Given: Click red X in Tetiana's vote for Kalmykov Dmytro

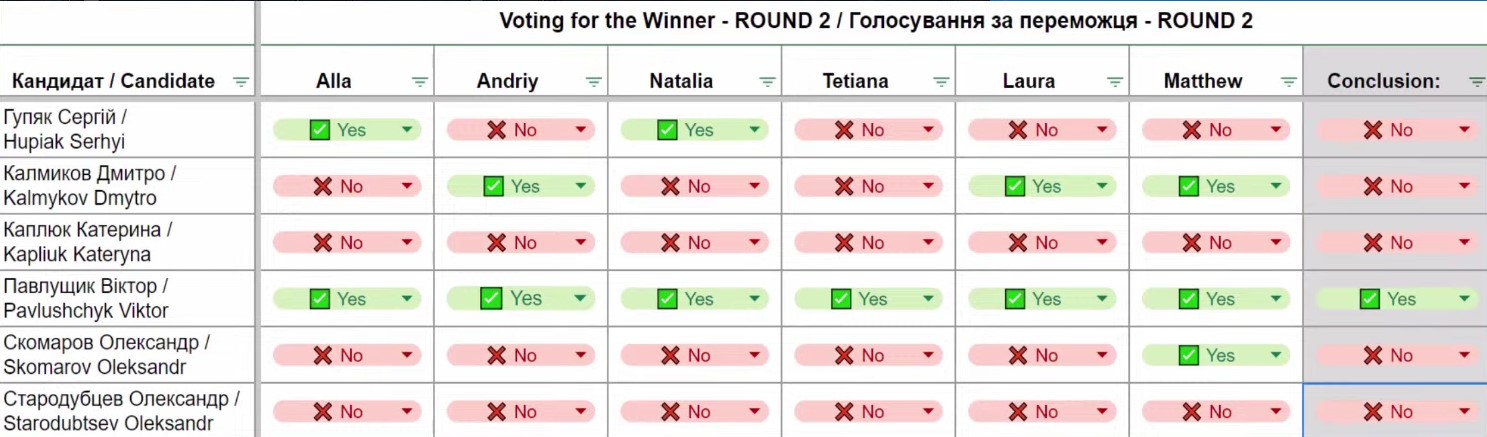Looking at the screenshot, I should click(843, 186).
